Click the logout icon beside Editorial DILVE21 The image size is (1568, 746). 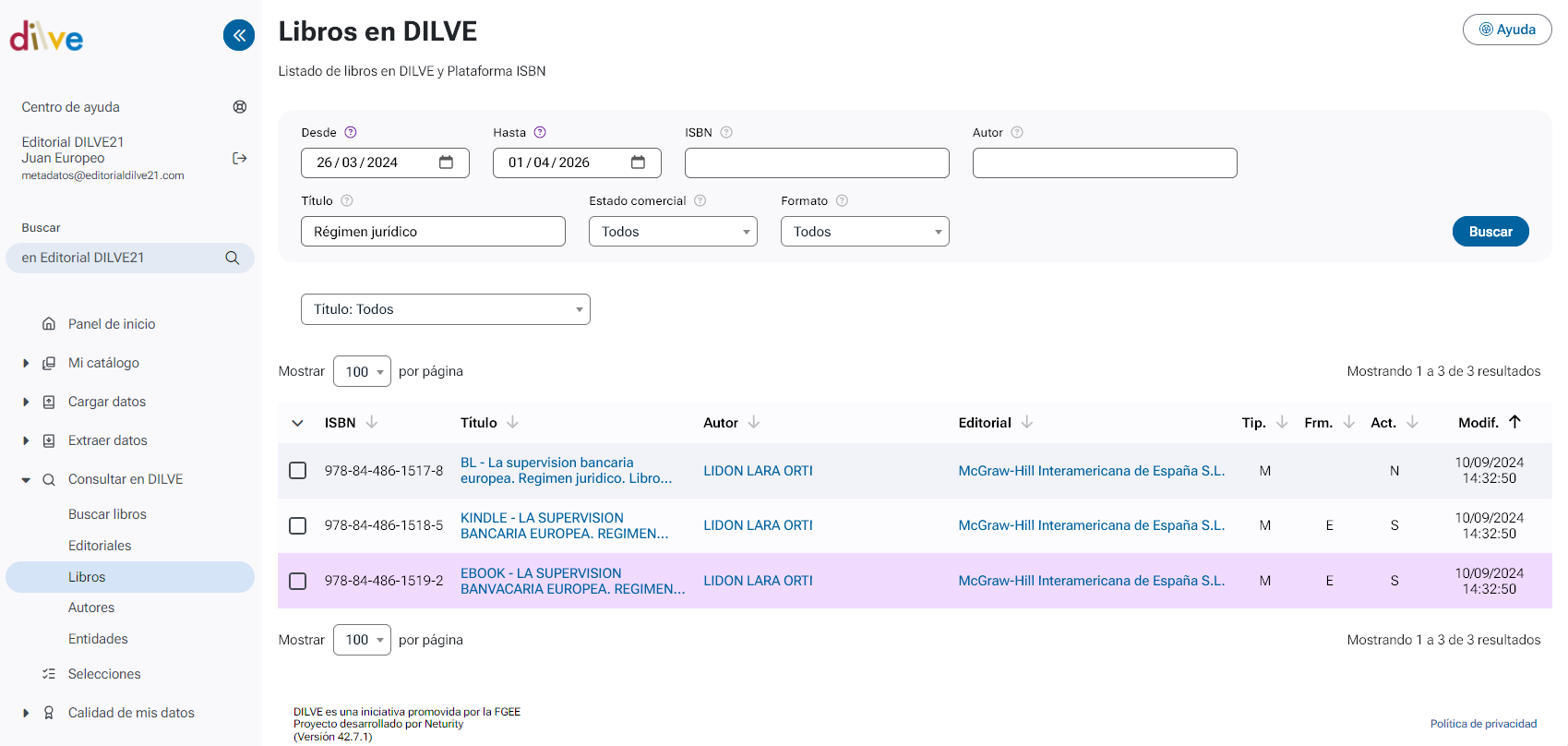pos(240,159)
